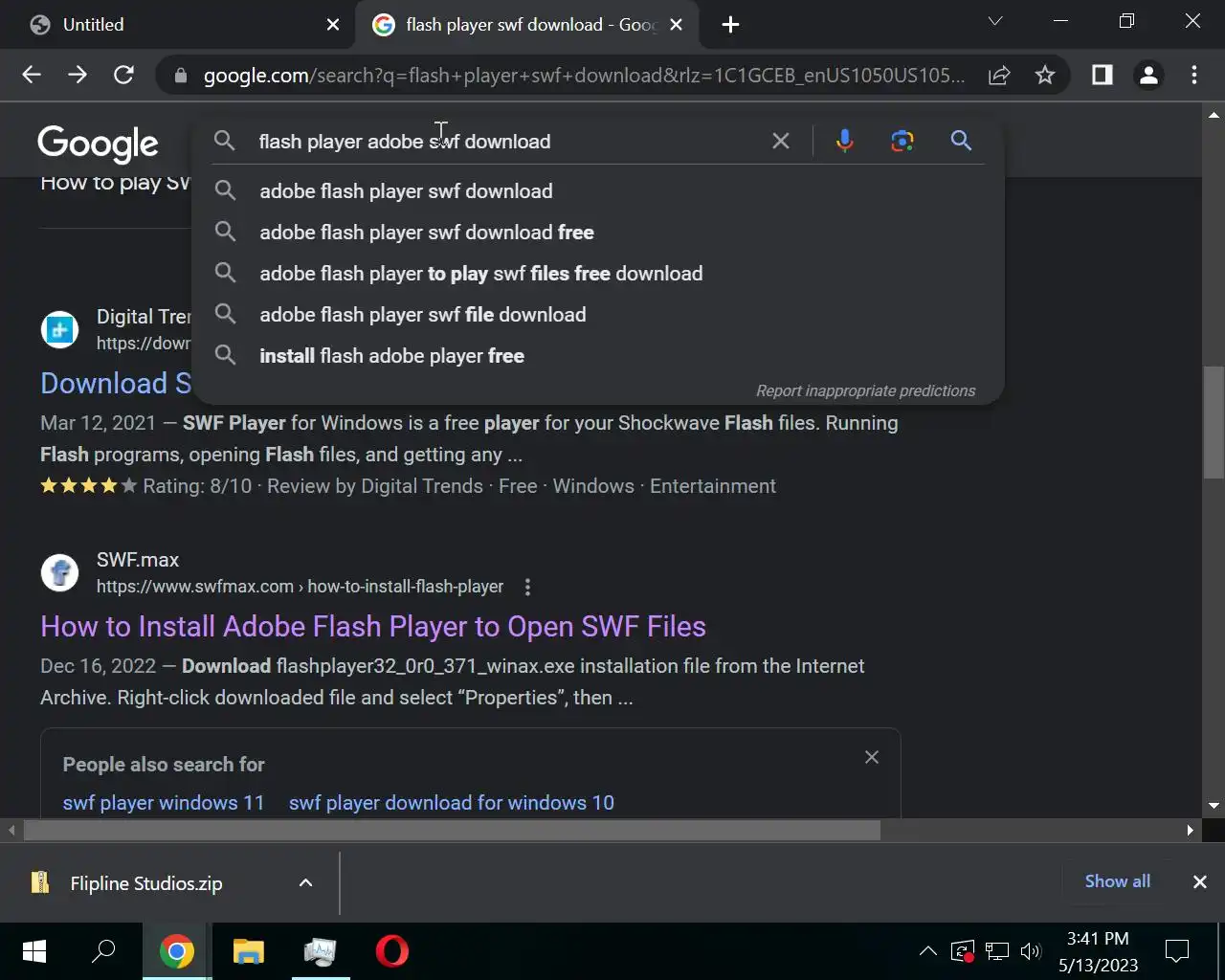Viewport: 1225px width, 980px height.
Task: Click Report inappropriate predictions
Action: (x=865, y=390)
